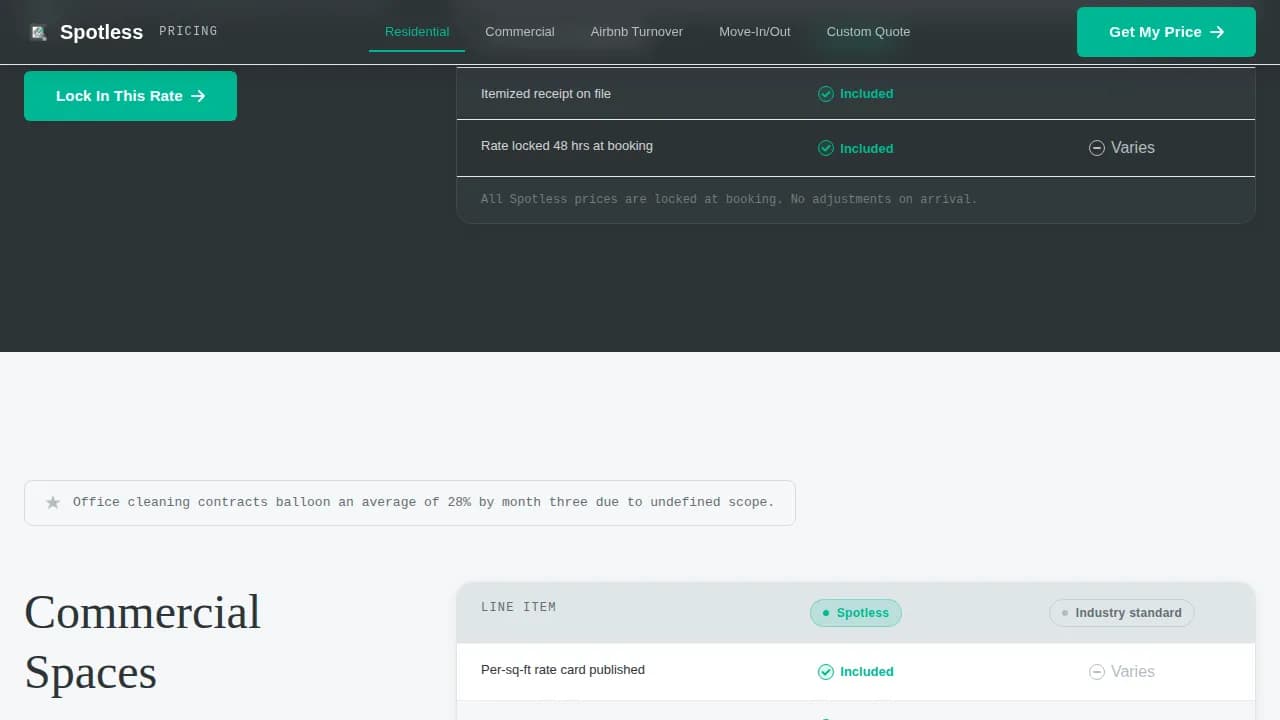
Task: Expand the Varies entry beside per-sq-ft rate card
Action: tap(1122, 671)
